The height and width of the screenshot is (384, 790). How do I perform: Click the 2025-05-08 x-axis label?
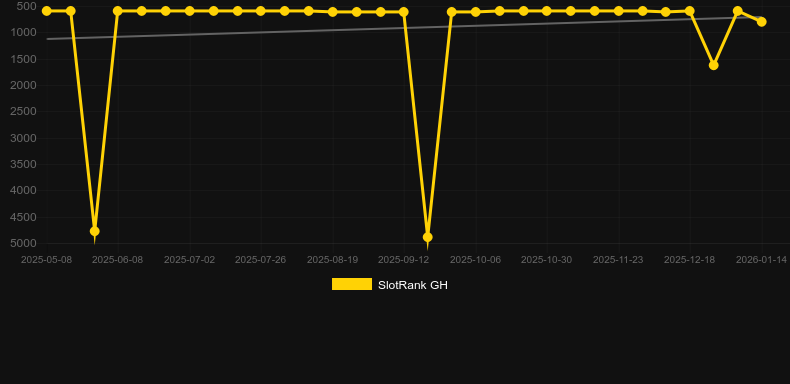[x=46, y=260]
